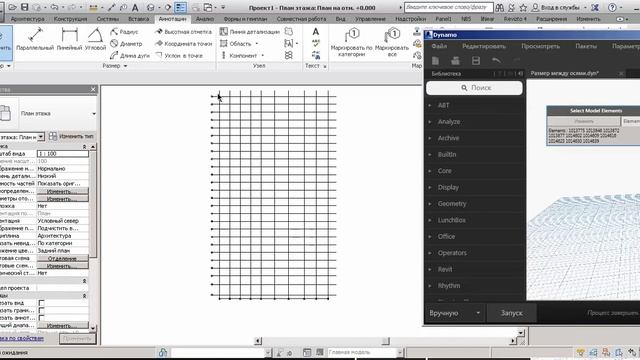640x360 pixels.
Task: Toggle the …зать аннот… checkbox in properties
Action: (41, 318)
